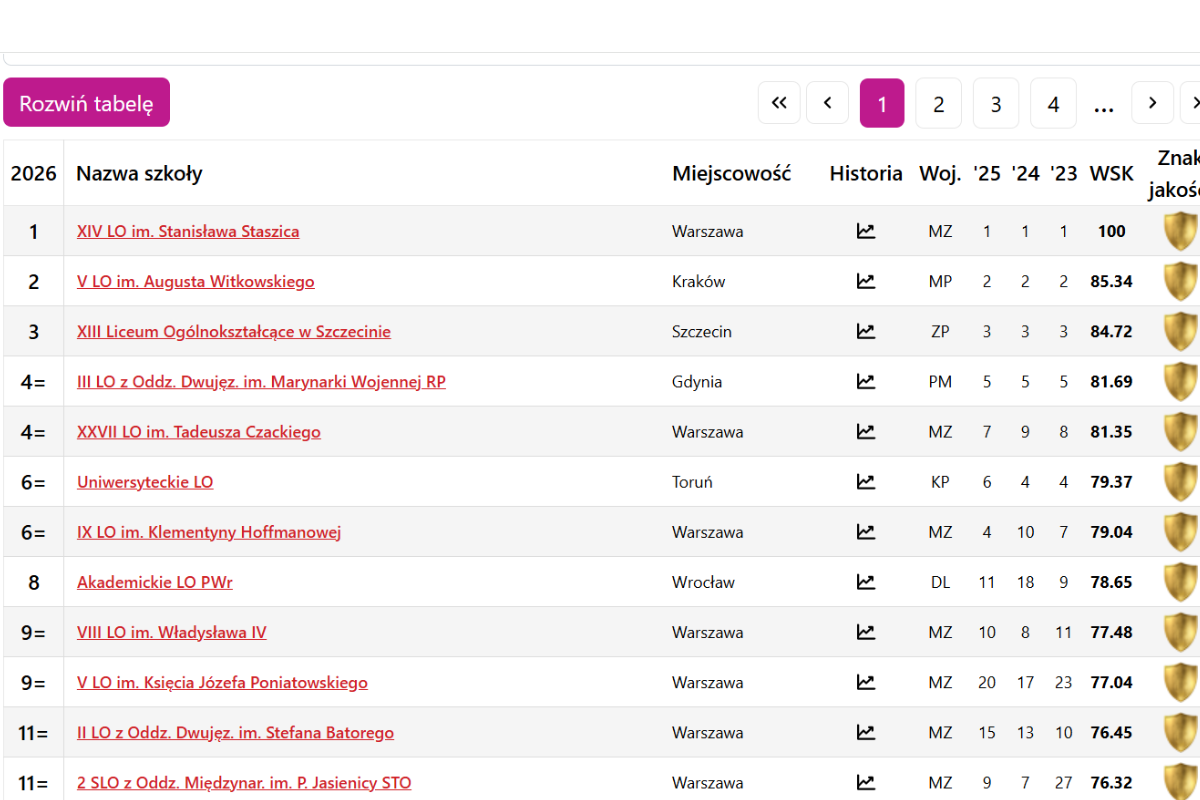Jump to the first page of results
Viewport: 1200px width, 800px height.
pos(780,103)
